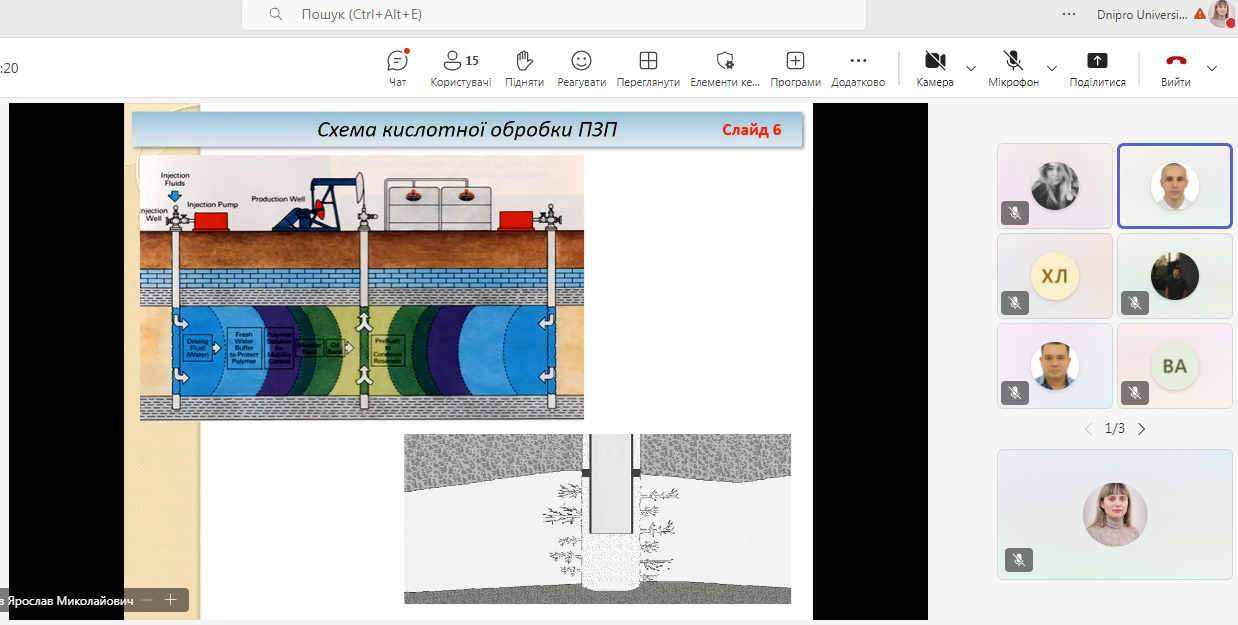Zoom in on shared slide with plus
Image resolution: width=1238 pixels, height=625 pixels.
point(171,600)
